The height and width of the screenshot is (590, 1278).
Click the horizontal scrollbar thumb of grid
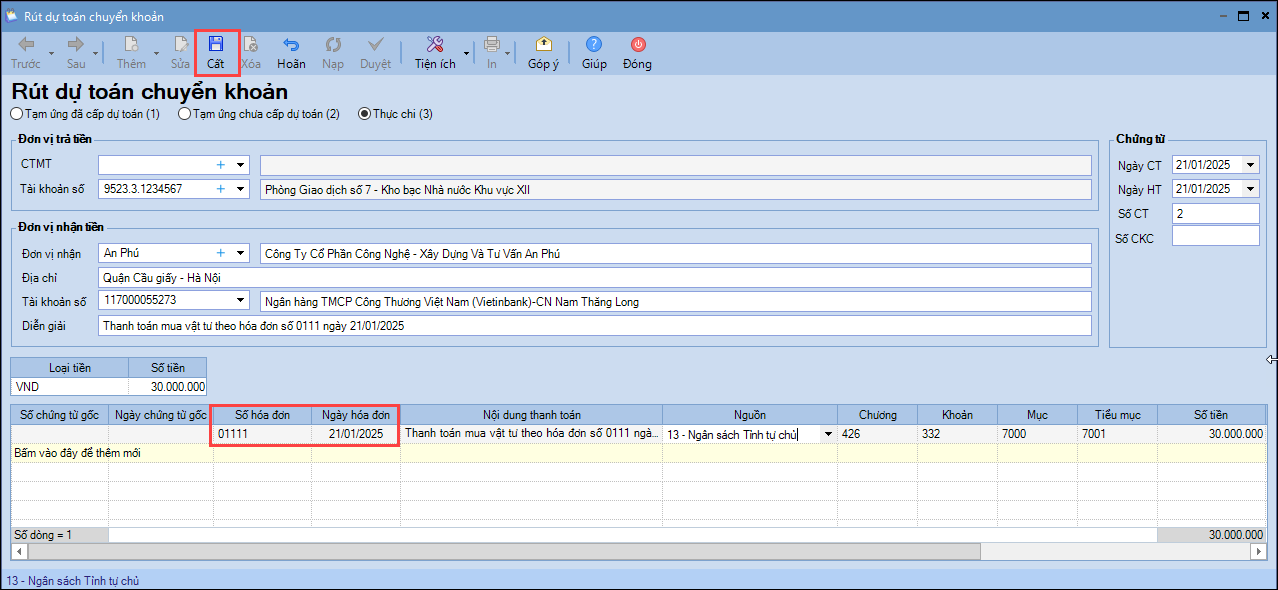(502, 552)
